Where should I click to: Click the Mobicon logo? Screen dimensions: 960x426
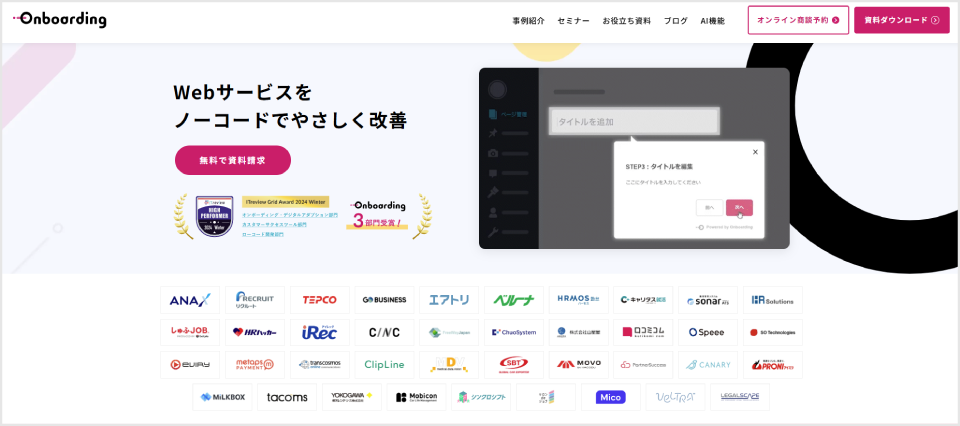pos(416,397)
